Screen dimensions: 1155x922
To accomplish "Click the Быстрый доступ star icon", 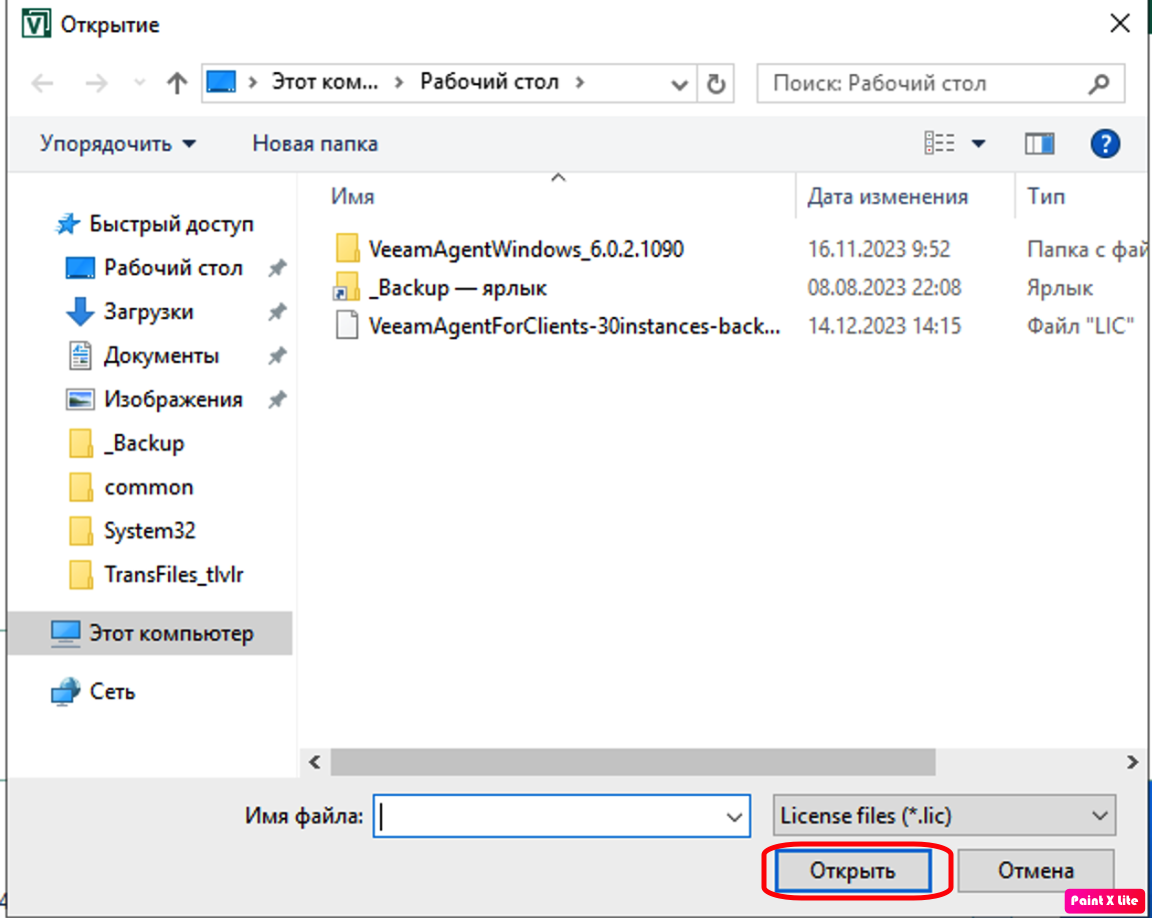I will pyautogui.click(x=69, y=224).
